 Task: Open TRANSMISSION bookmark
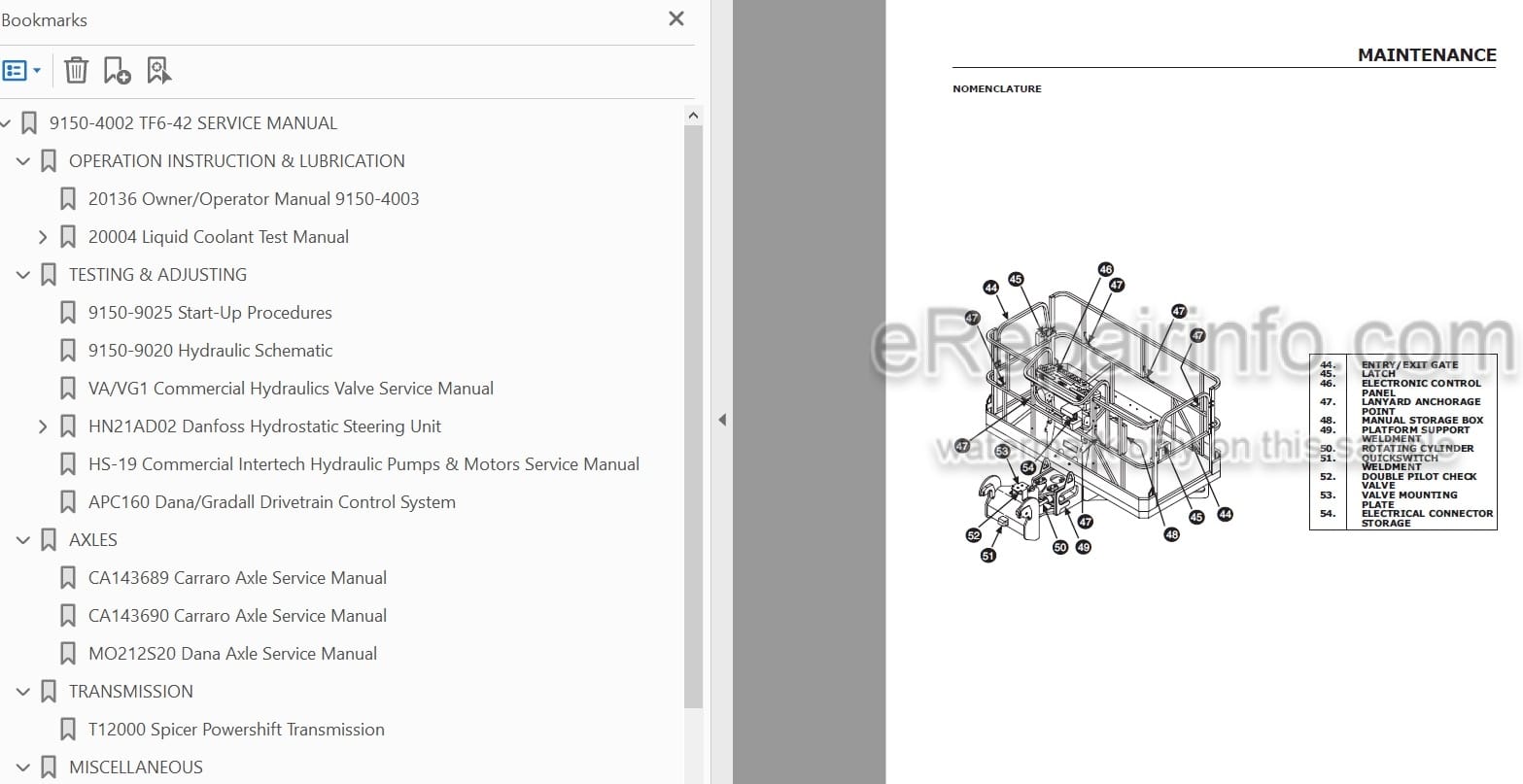(131, 692)
